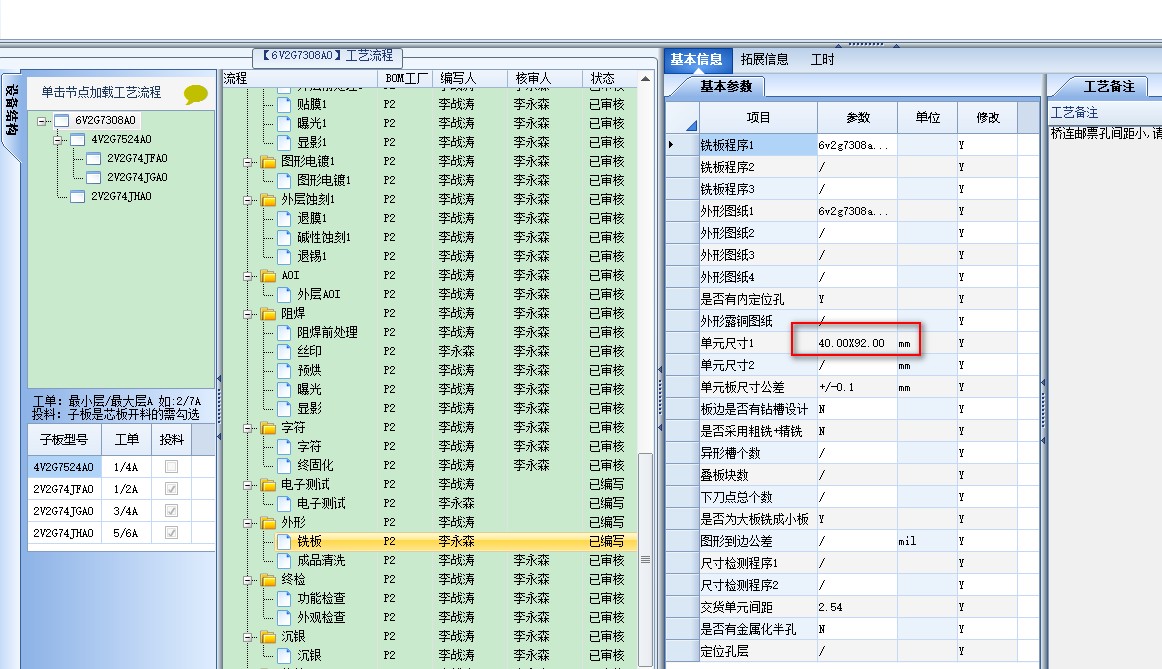Click the 参数 column header
This screenshot has height=669, width=1162.
coord(857,118)
